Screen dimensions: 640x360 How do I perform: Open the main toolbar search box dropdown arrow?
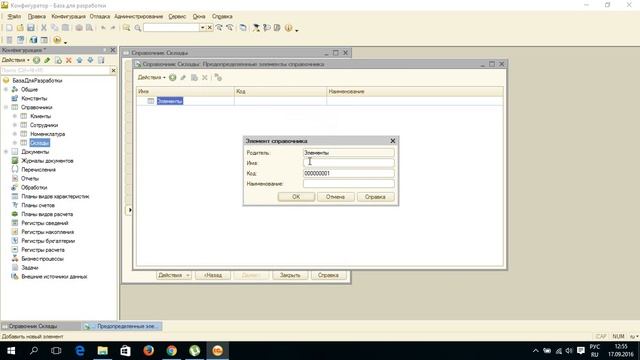click(202, 28)
